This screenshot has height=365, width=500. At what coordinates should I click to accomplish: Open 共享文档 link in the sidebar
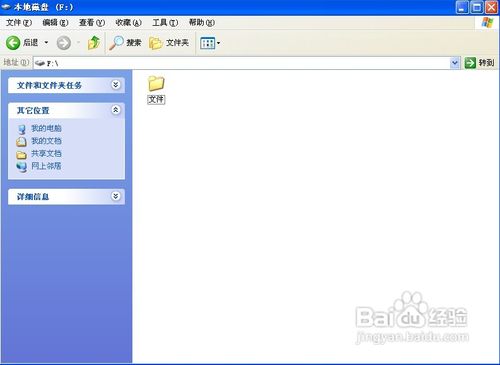(x=46, y=154)
